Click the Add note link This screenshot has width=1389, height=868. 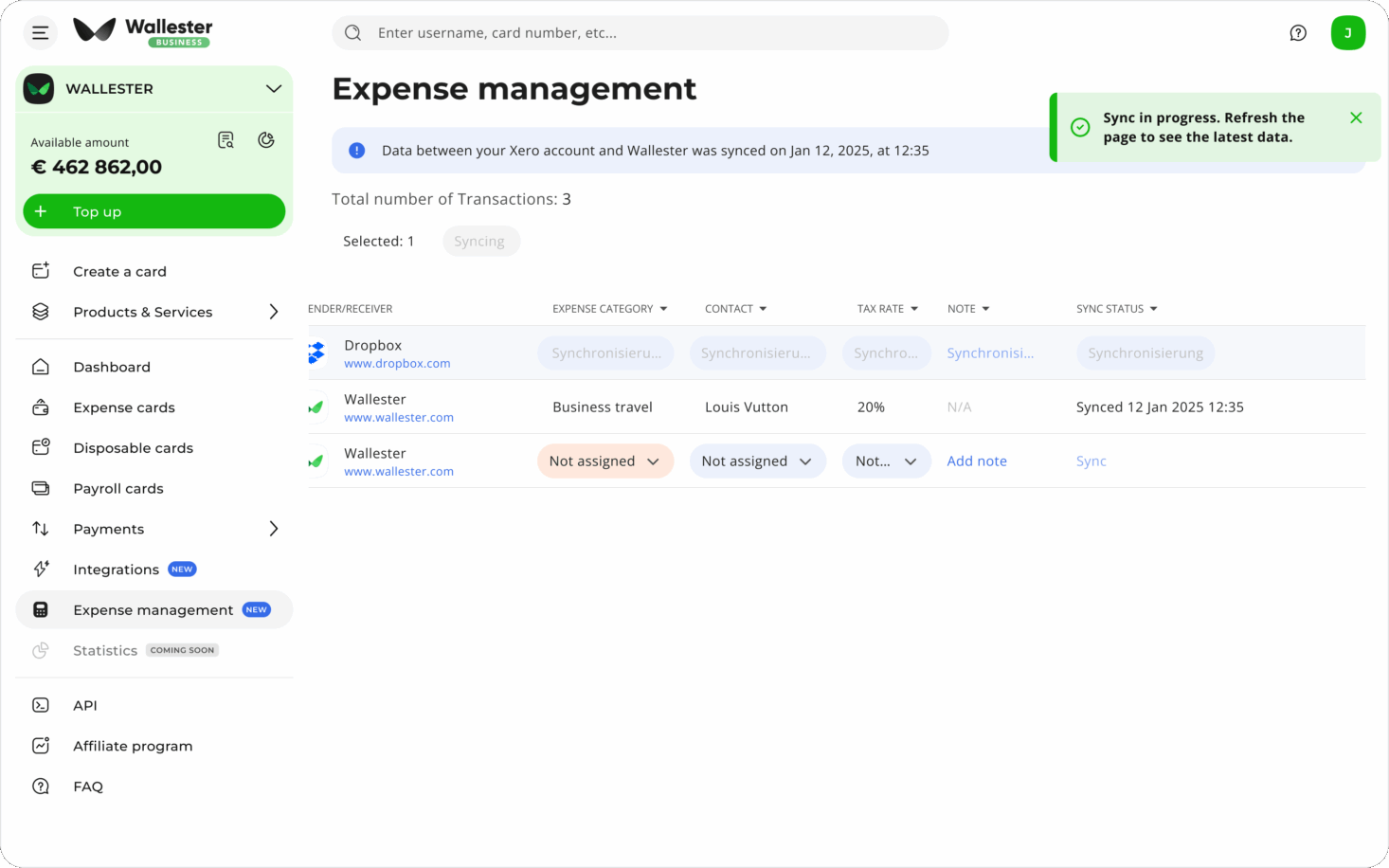point(976,461)
